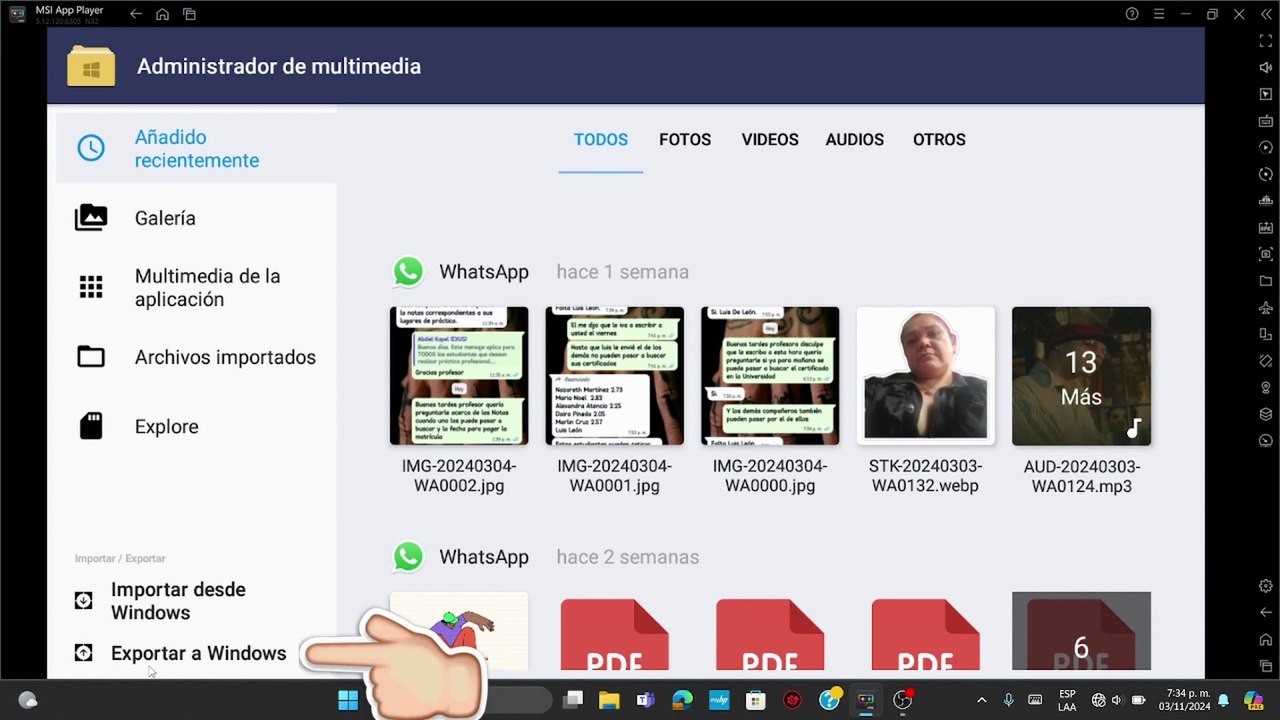1280x720 pixels.
Task: Open the weather widget on the taskbar
Action: coord(27,700)
